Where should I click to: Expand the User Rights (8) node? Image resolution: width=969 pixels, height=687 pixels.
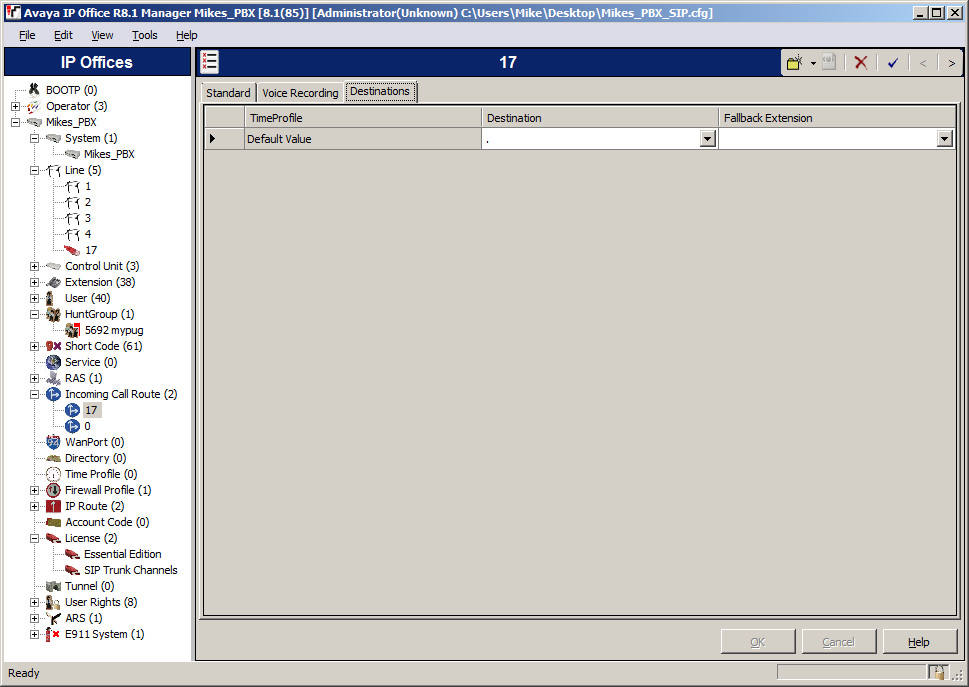click(35, 602)
